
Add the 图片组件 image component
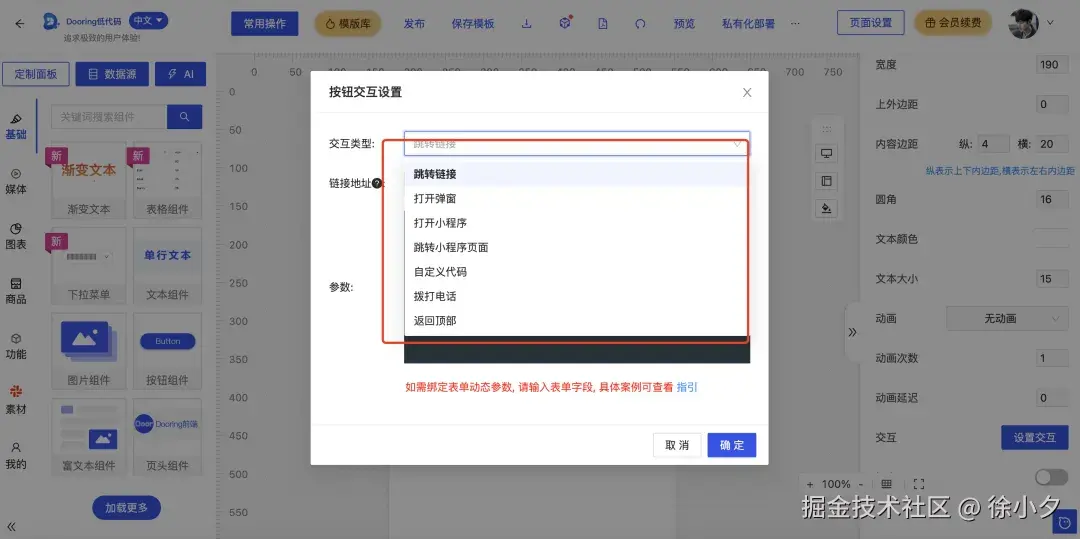pos(89,350)
